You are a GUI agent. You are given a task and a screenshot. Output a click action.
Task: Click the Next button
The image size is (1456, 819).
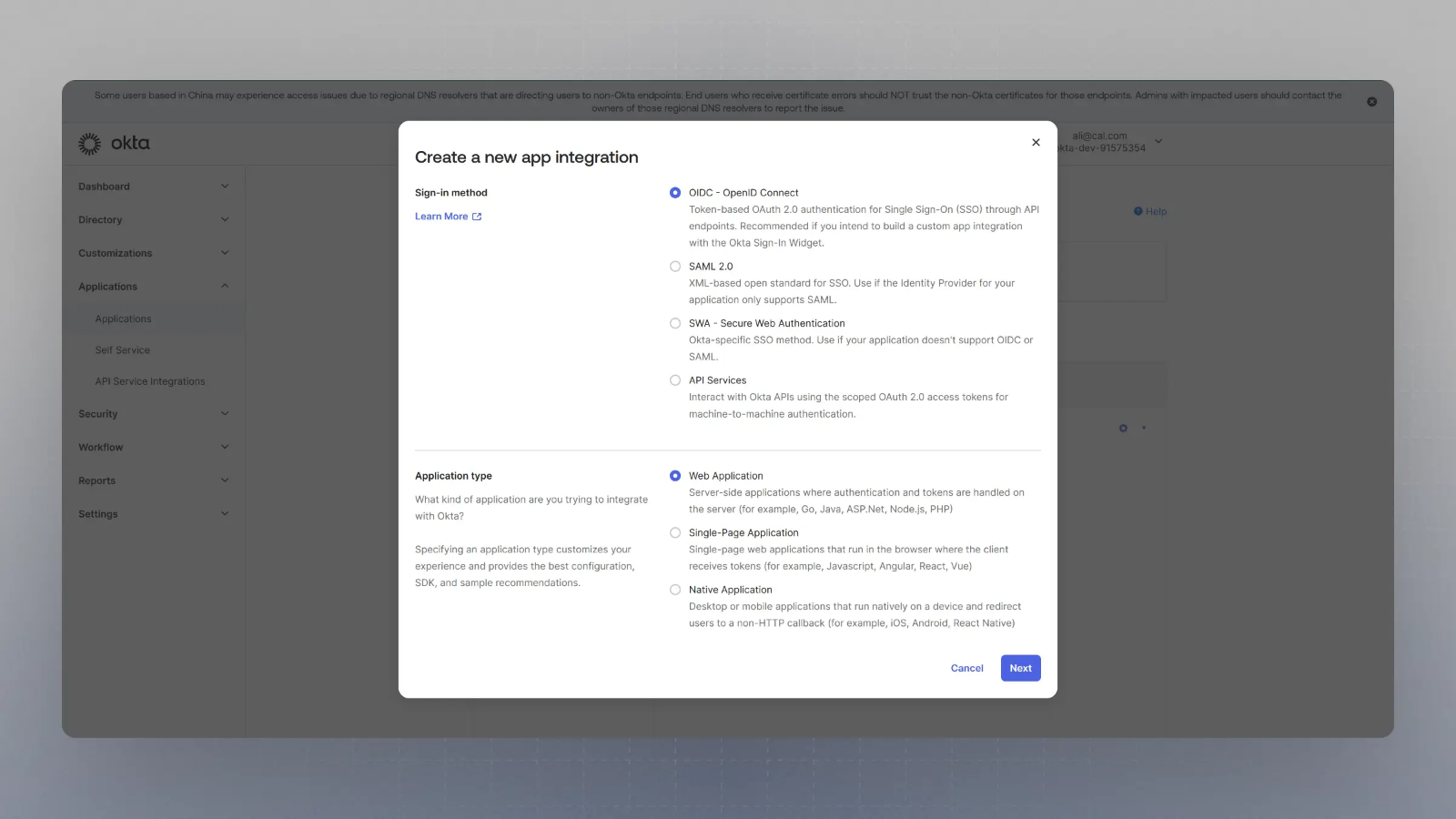pos(1021,668)
